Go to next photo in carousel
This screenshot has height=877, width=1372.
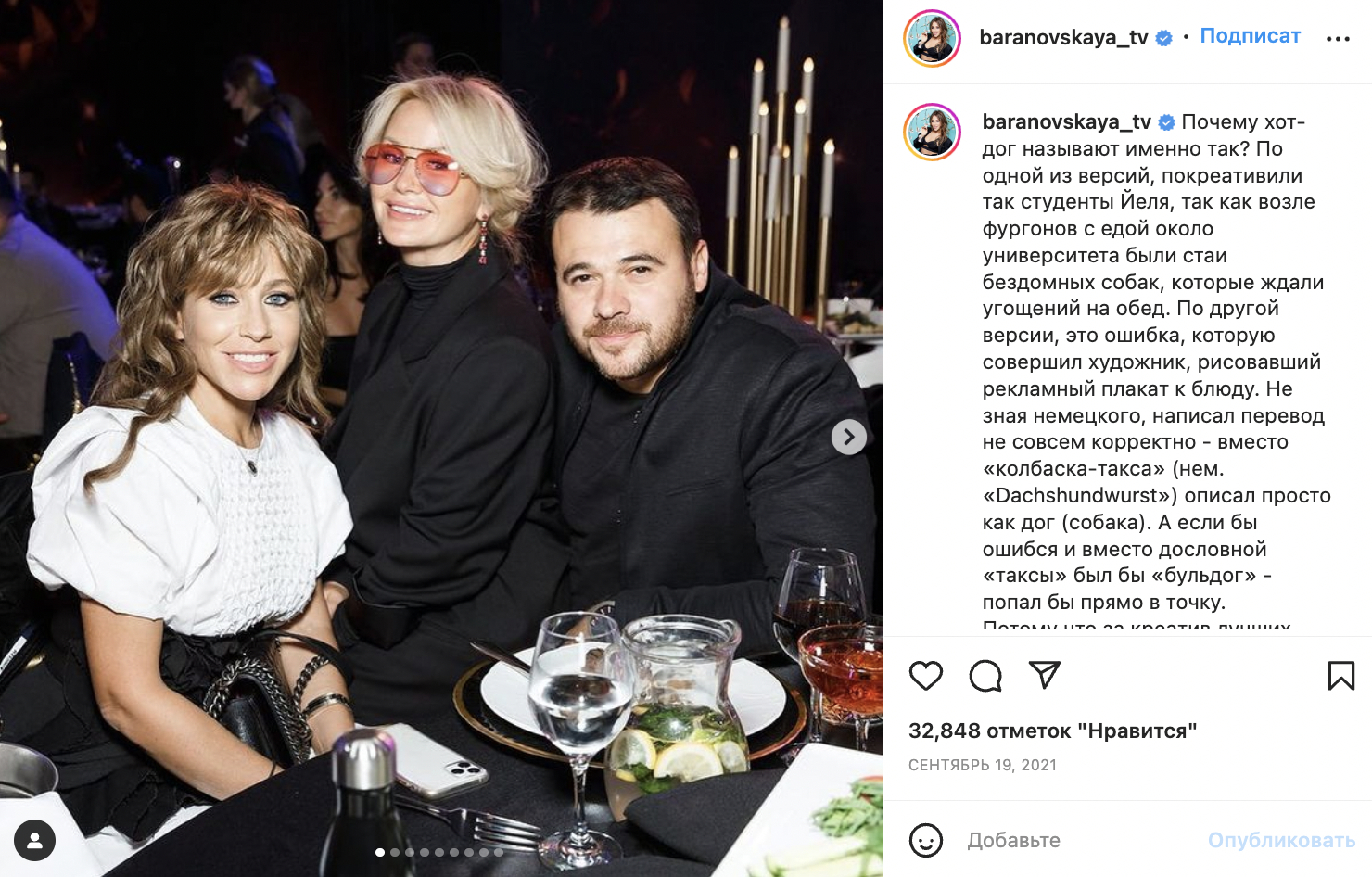(x=848, y=437)
